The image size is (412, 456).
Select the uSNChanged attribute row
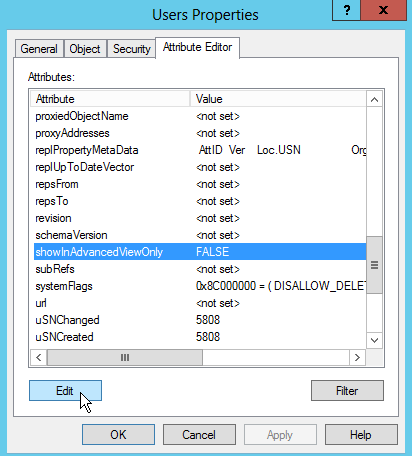coord(200,320)
